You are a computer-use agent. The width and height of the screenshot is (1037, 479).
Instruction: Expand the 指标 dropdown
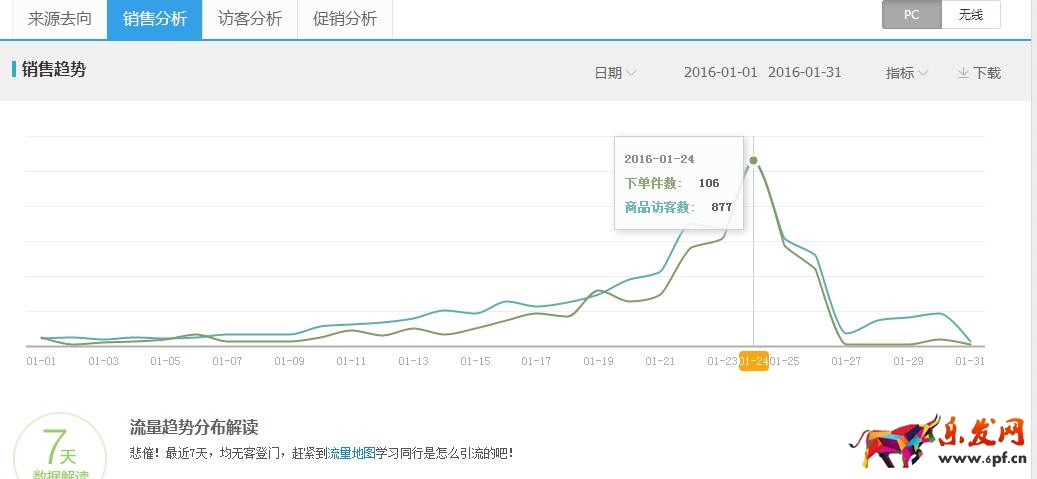click(x=906, y=73)
